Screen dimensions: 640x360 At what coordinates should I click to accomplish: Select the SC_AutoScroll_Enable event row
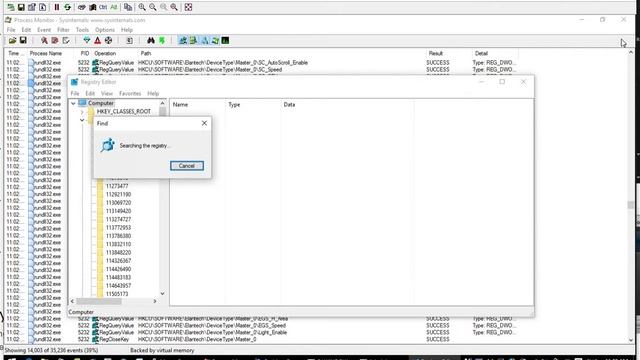click(261, 63)
